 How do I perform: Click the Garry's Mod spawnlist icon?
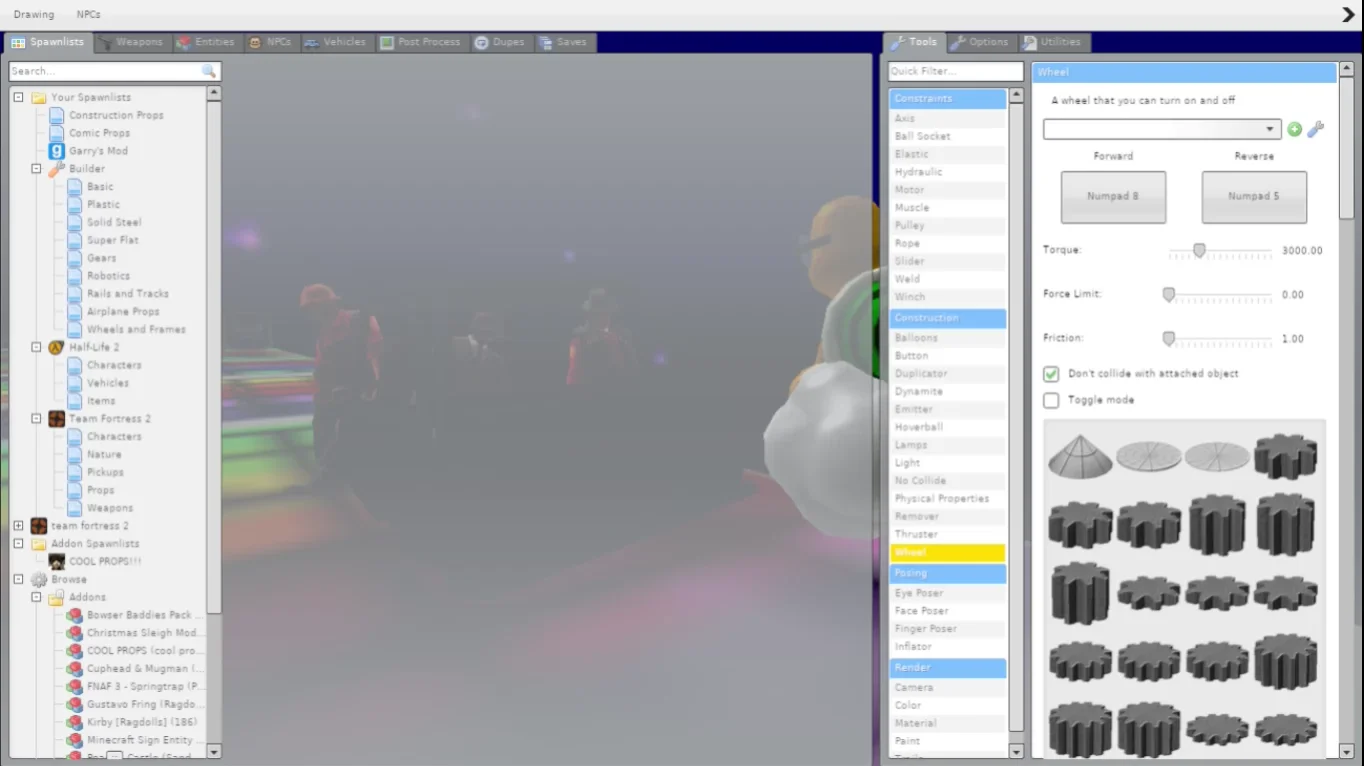tap(57, 151)
